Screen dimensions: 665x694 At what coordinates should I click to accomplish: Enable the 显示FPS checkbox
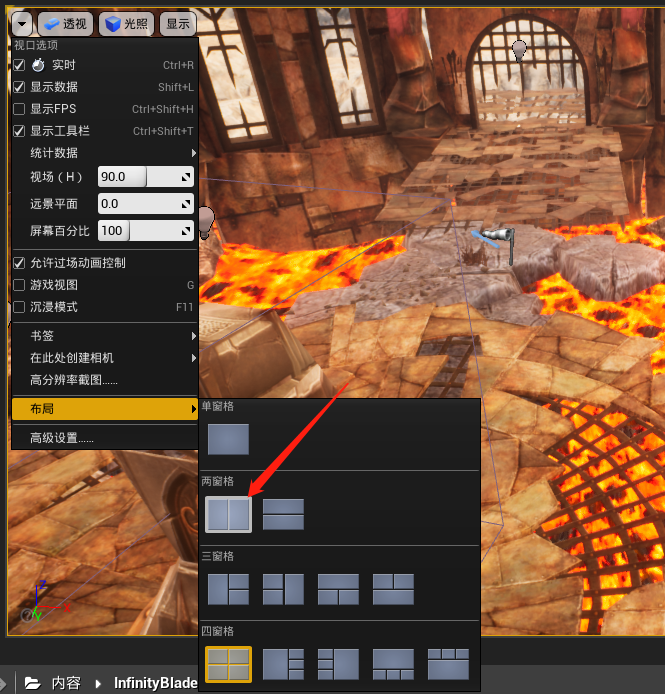coord(19,109)
